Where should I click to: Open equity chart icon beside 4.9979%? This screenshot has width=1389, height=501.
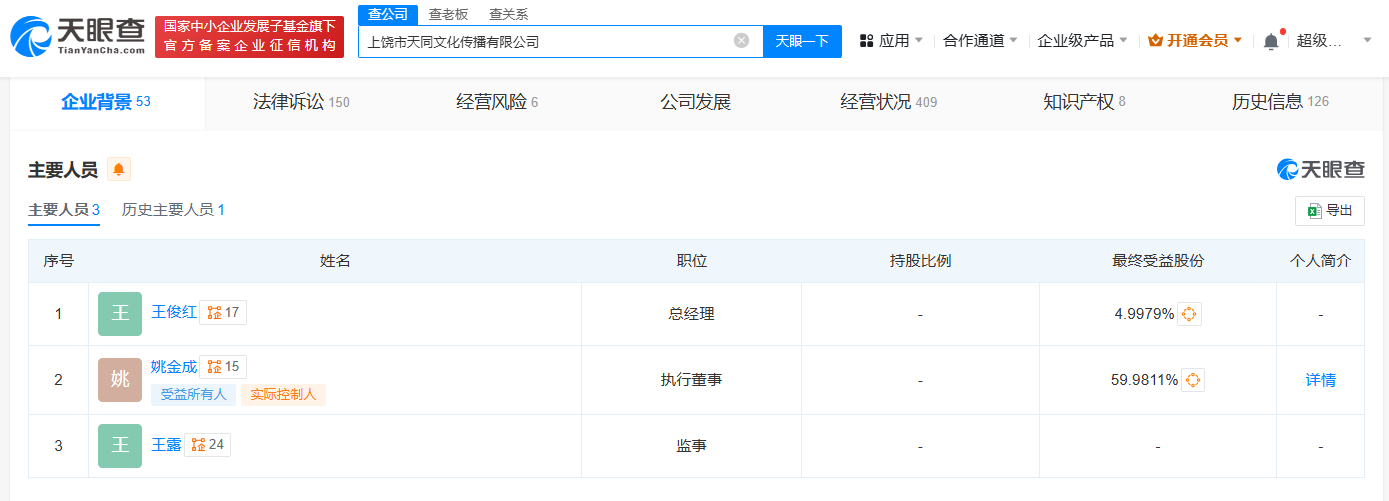1189,314
